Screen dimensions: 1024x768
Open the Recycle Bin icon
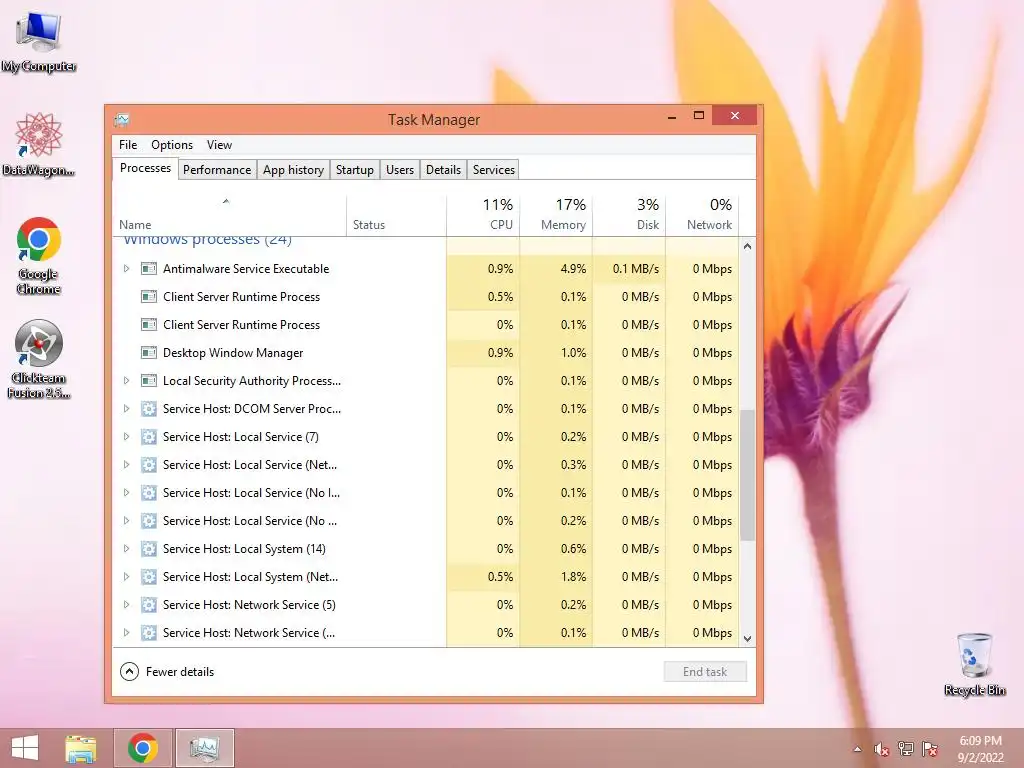(x=974, y=664)
